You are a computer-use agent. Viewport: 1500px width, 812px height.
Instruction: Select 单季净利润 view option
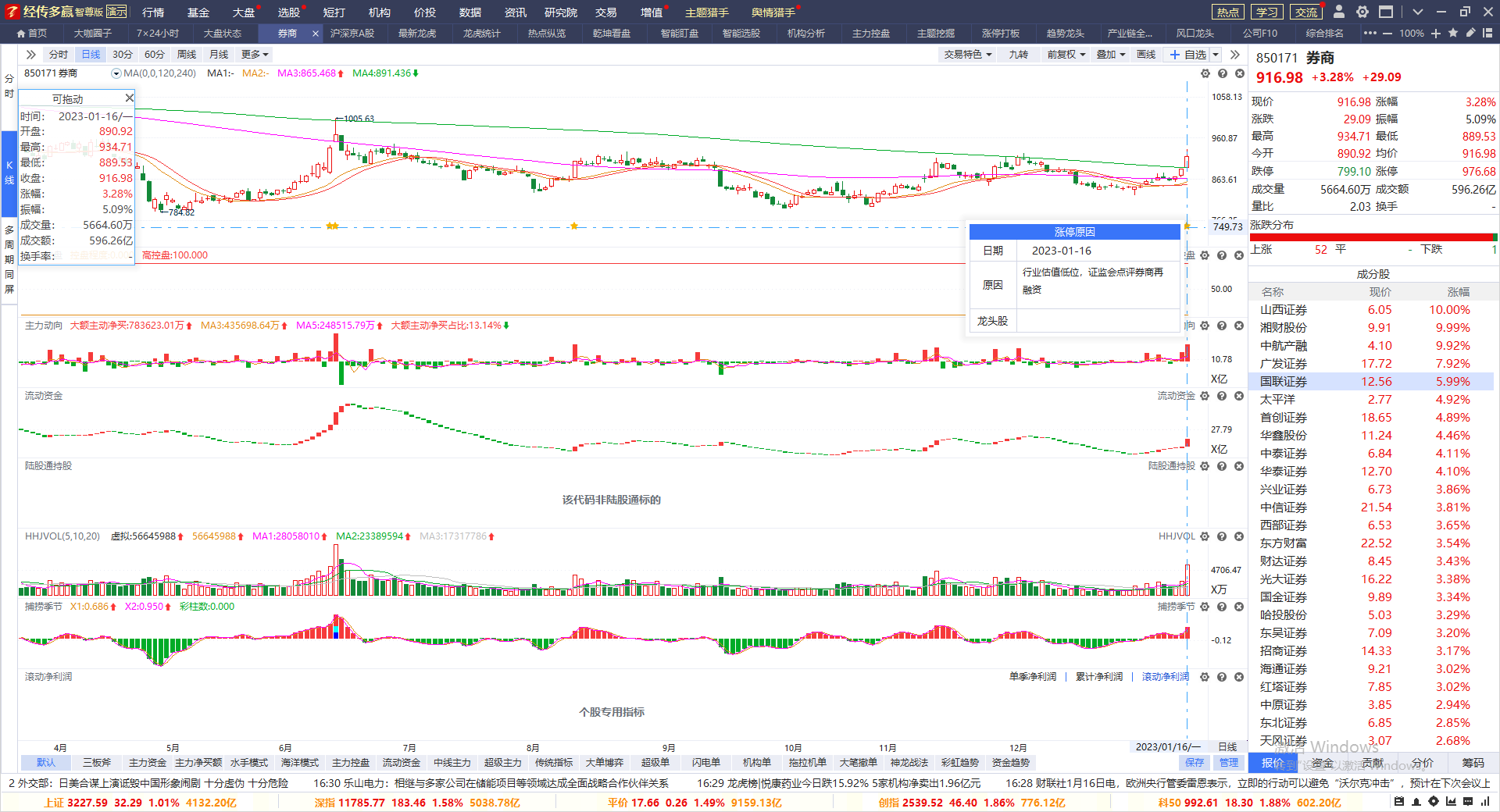point(1033,677)
